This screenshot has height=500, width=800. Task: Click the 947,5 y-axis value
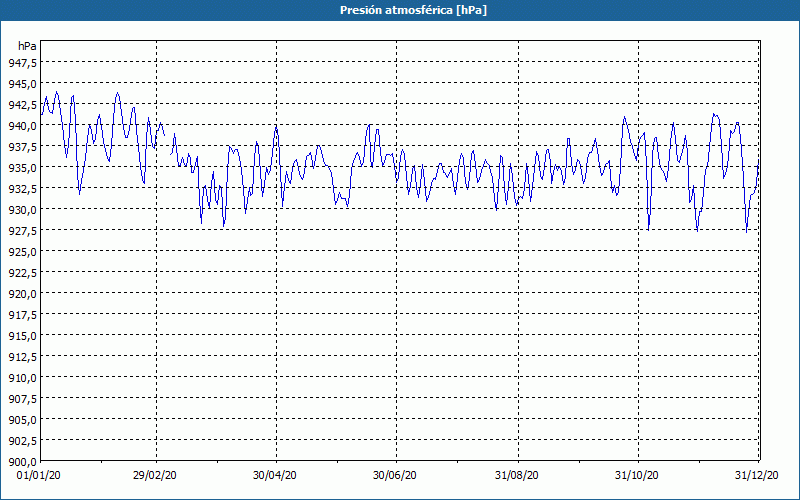(22, 62)
